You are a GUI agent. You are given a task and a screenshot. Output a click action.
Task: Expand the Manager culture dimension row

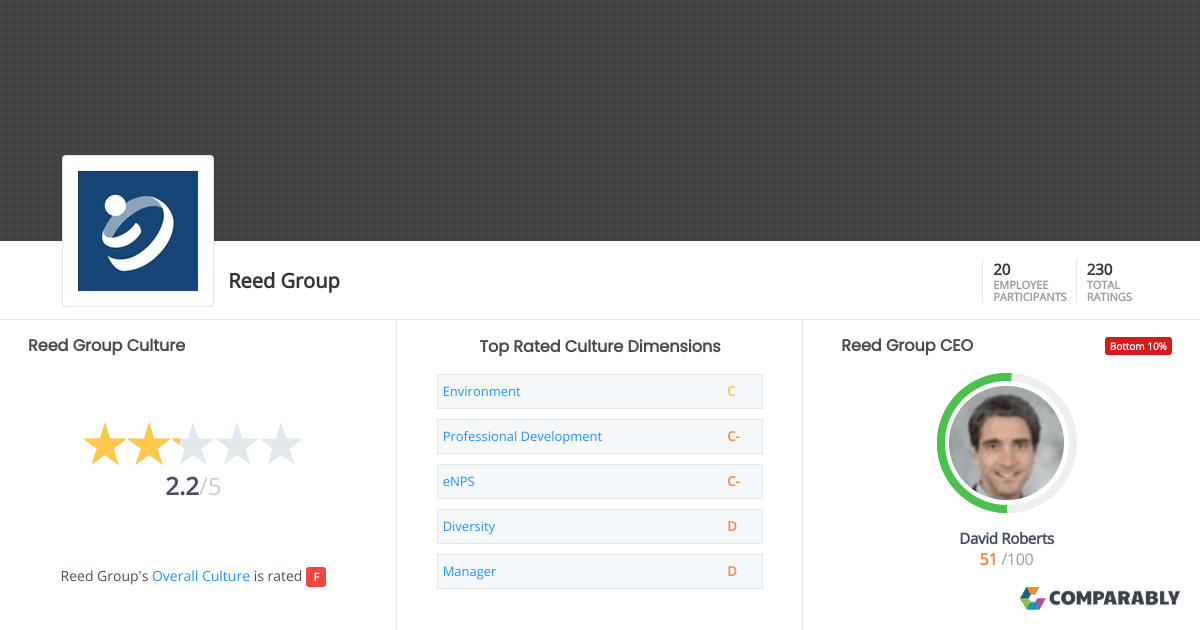pos(599,571)
